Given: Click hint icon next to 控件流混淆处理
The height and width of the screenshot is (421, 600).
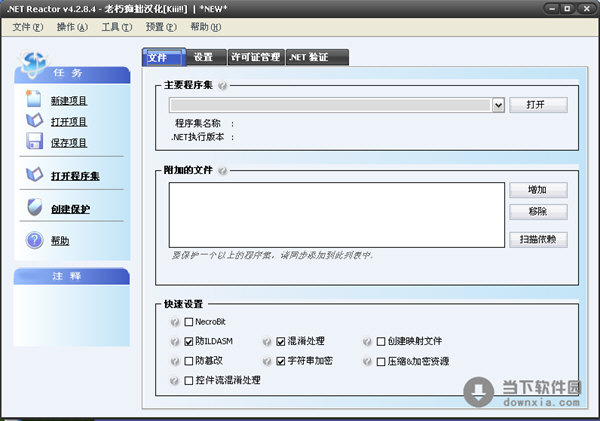Looking at the screenshot, I should [174, 380].
